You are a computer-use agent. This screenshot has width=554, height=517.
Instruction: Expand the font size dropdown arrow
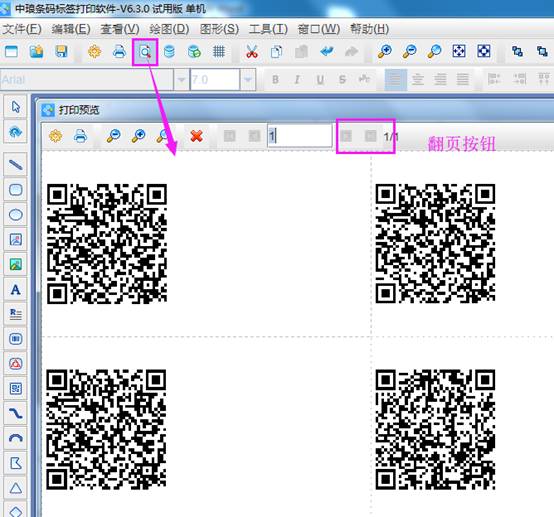(x=248, y=80)
